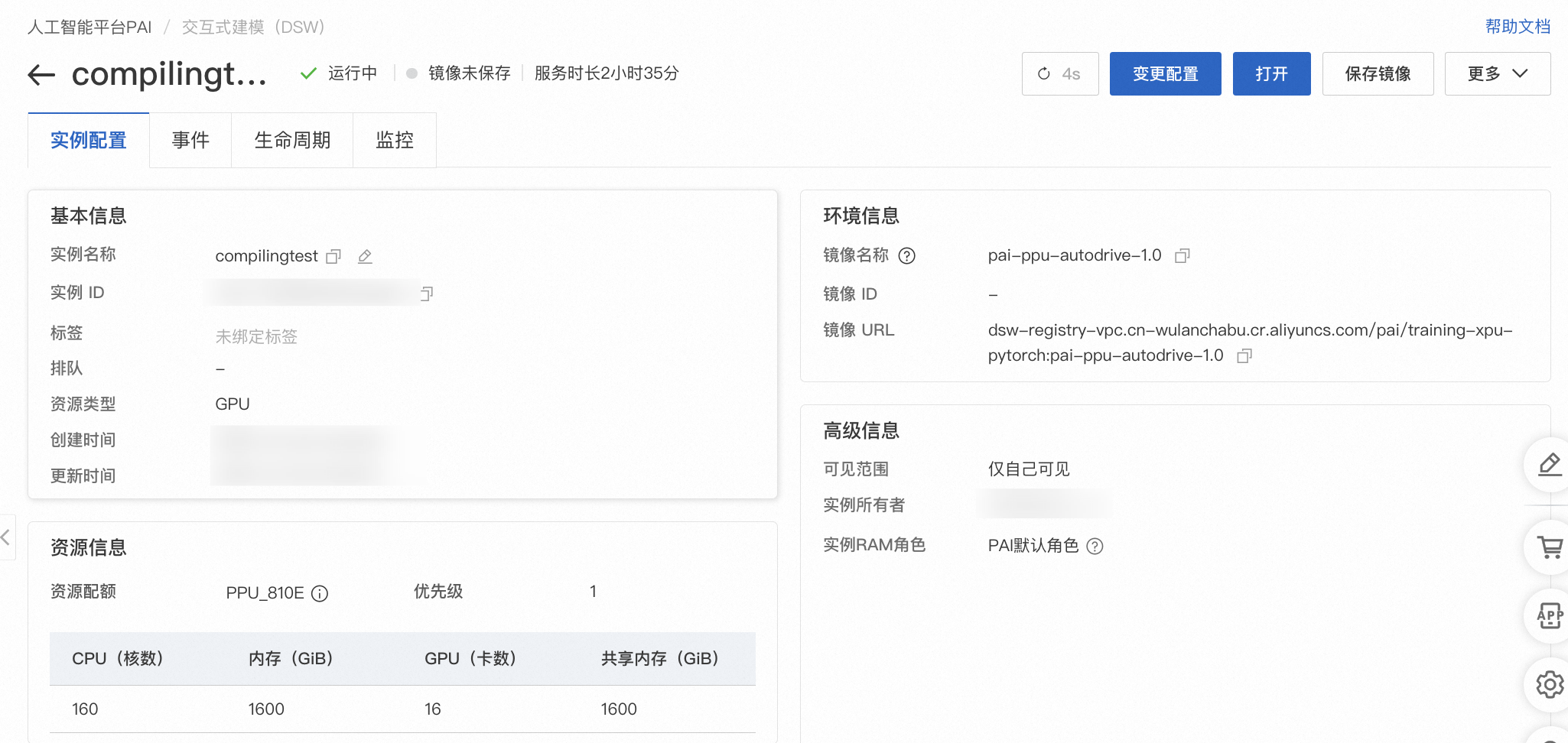Open the 更多 dropdown menu
Image resolution: width=1568 pixels, height=743 pixels.
pyautogui.click(x=1497, y=73)
